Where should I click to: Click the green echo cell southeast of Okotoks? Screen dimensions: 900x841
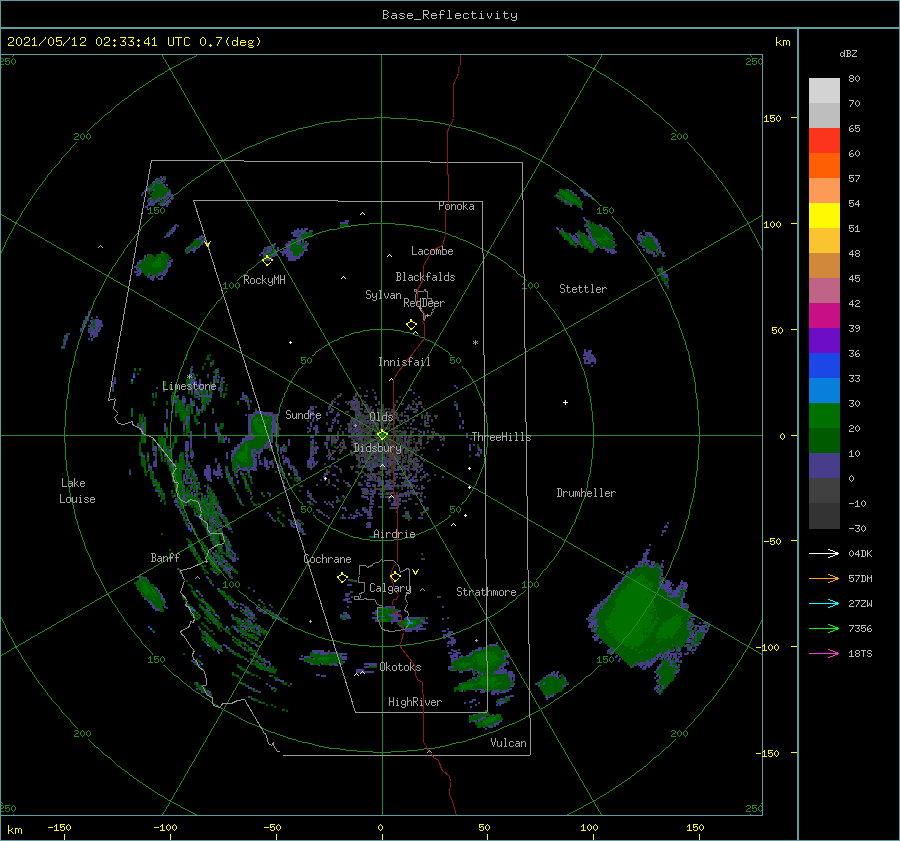[x=481, y=669]
